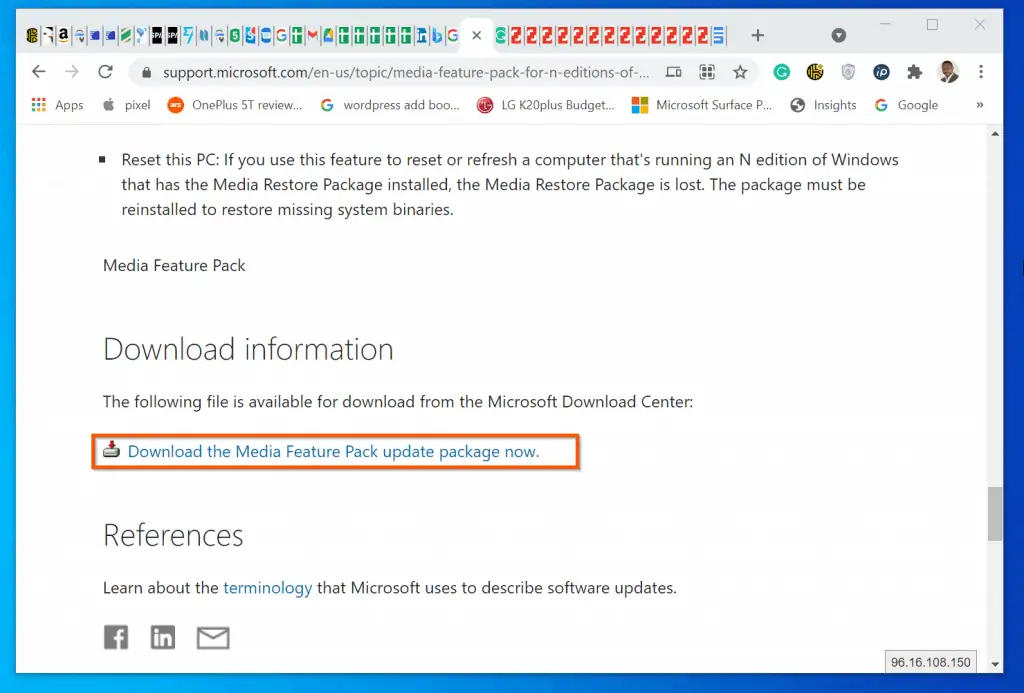
Task: Switch to the last blue Docs tab
Action: coord(718,35)
